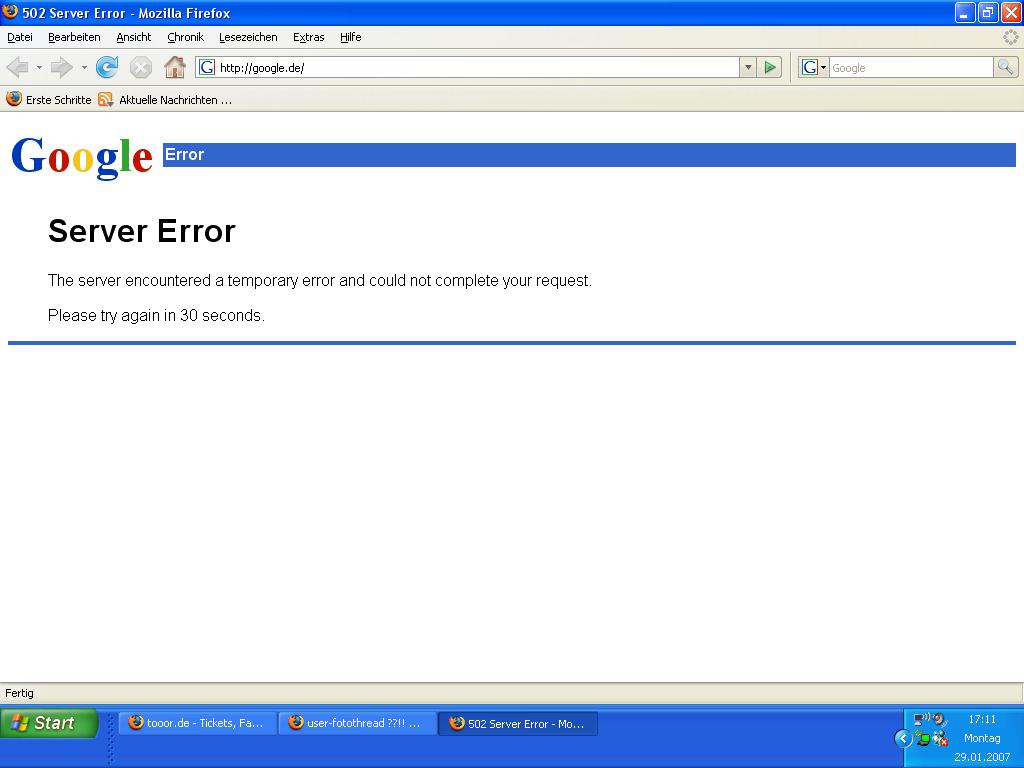The width and height of the screenshot is (1024, 768).
Task: Open the Back history dropdown arrow
Action: point(39,68)
